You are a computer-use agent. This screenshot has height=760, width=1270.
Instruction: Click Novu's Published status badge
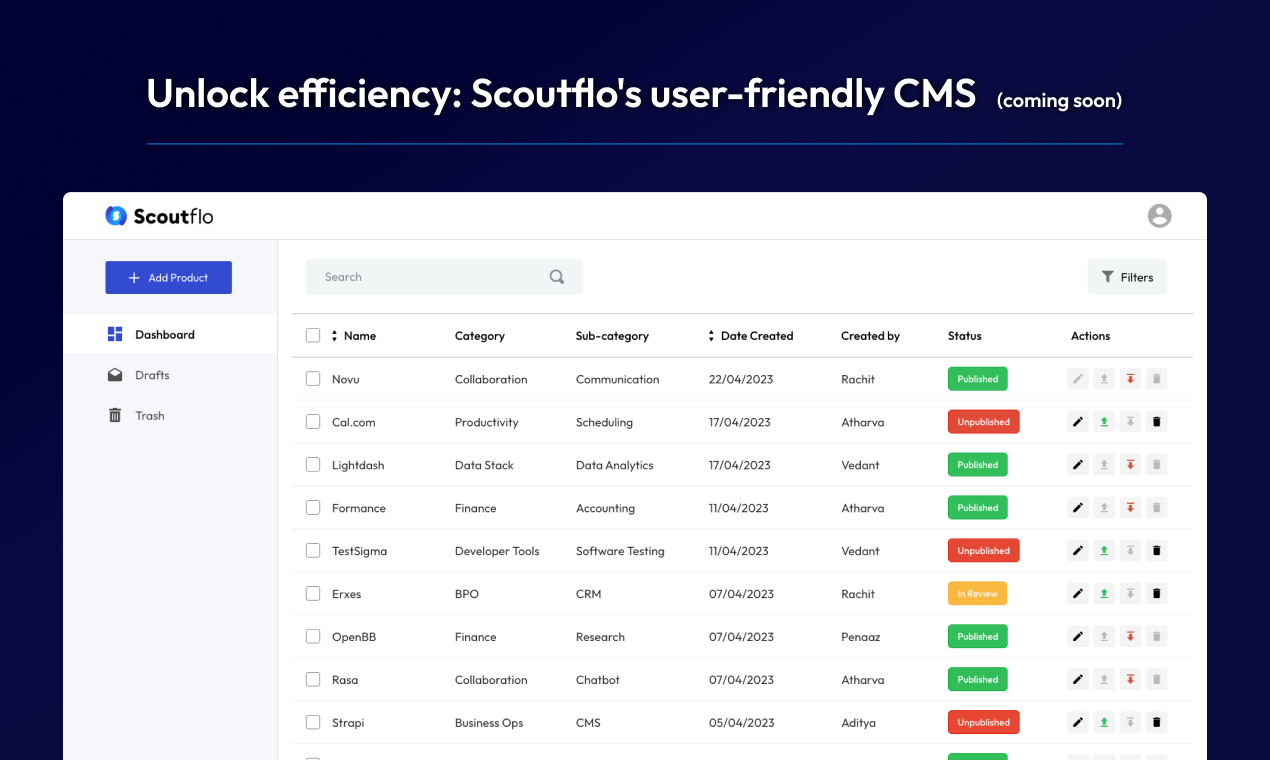point(978,379)
